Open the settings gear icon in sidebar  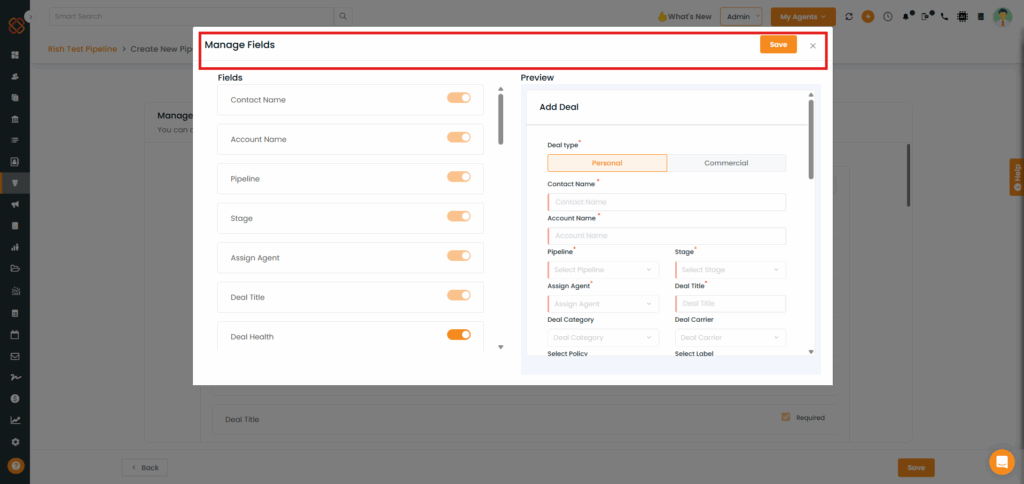point(15,442)
